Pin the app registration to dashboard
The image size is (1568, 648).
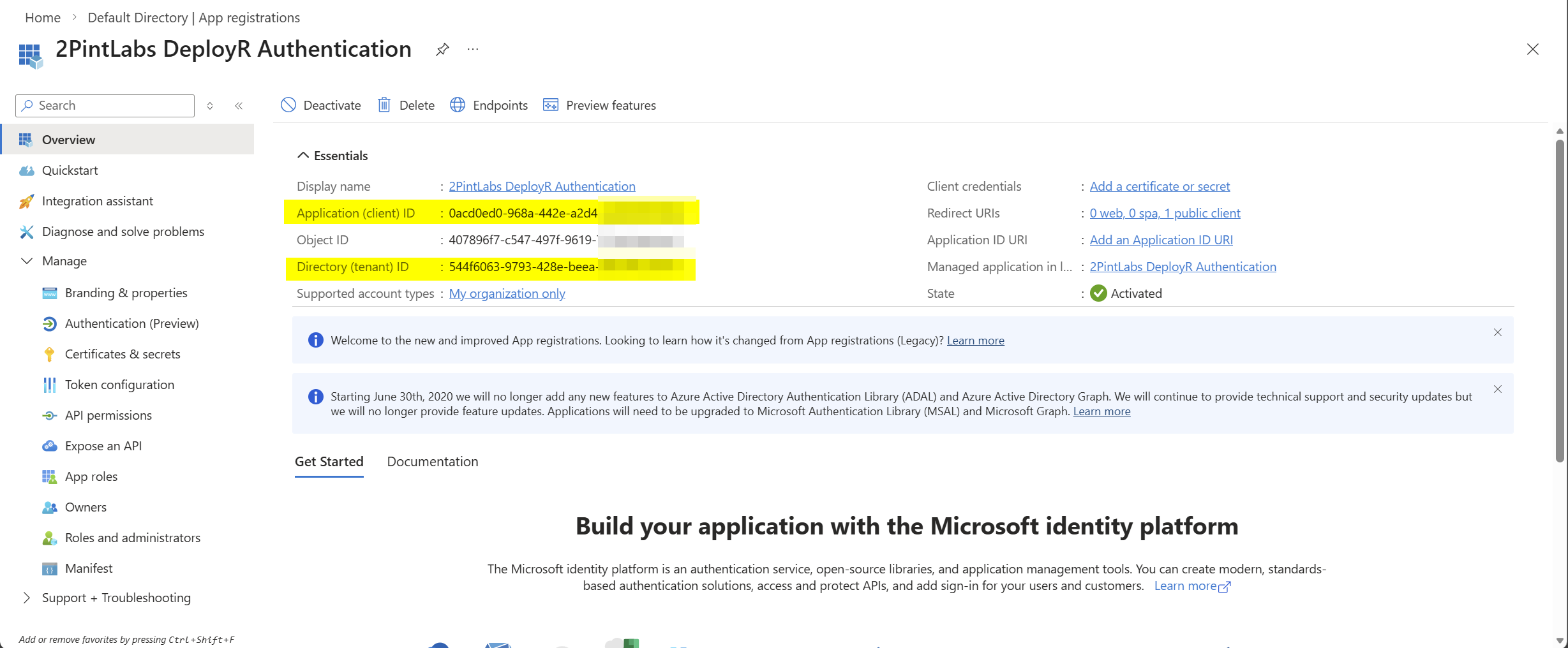tap(442, 49)
